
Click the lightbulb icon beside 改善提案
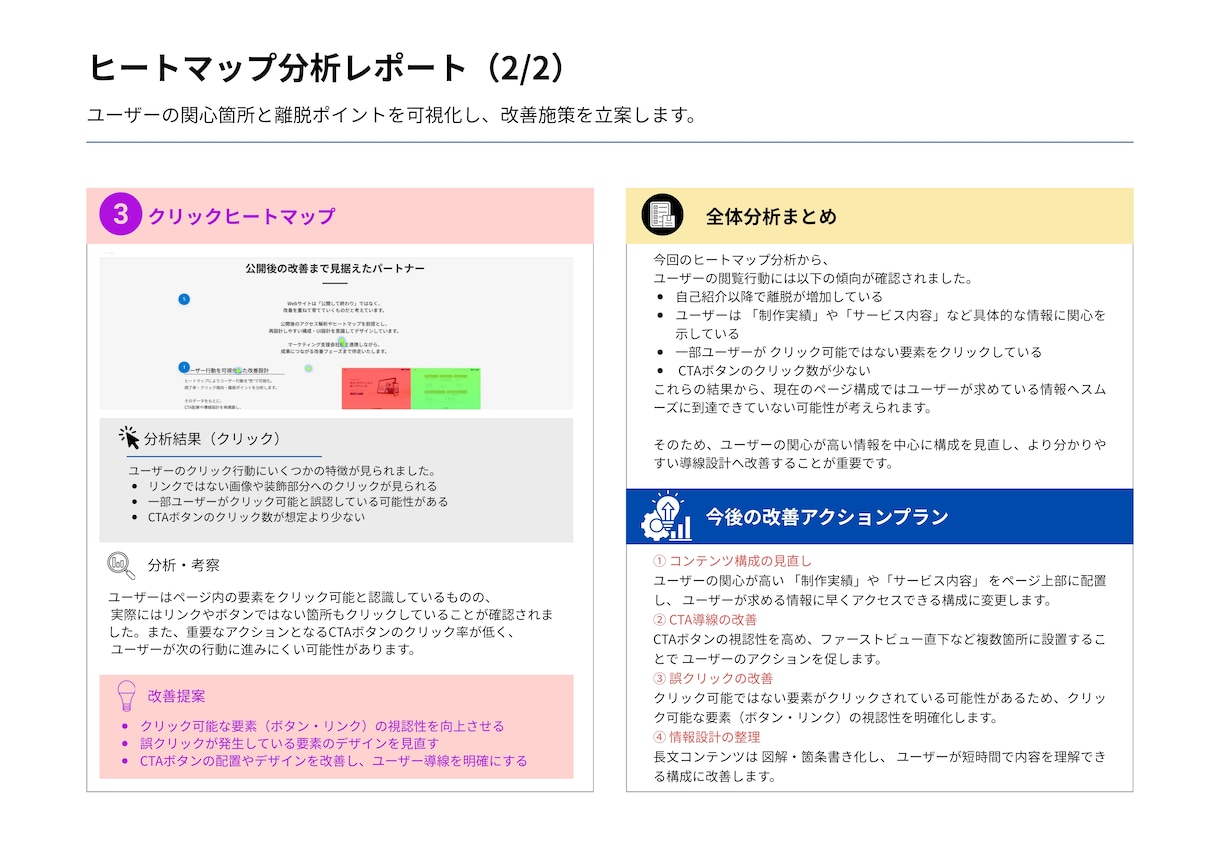pos(126,696)
